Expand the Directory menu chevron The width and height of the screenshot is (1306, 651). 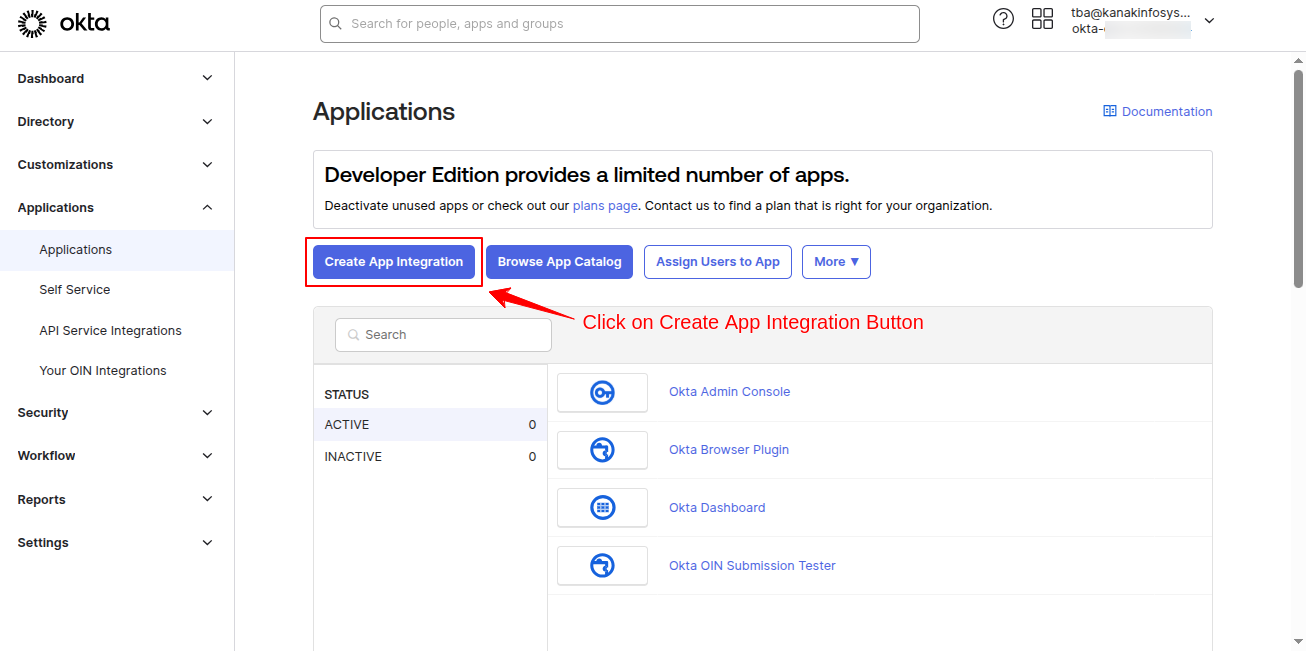pos(207,122)
